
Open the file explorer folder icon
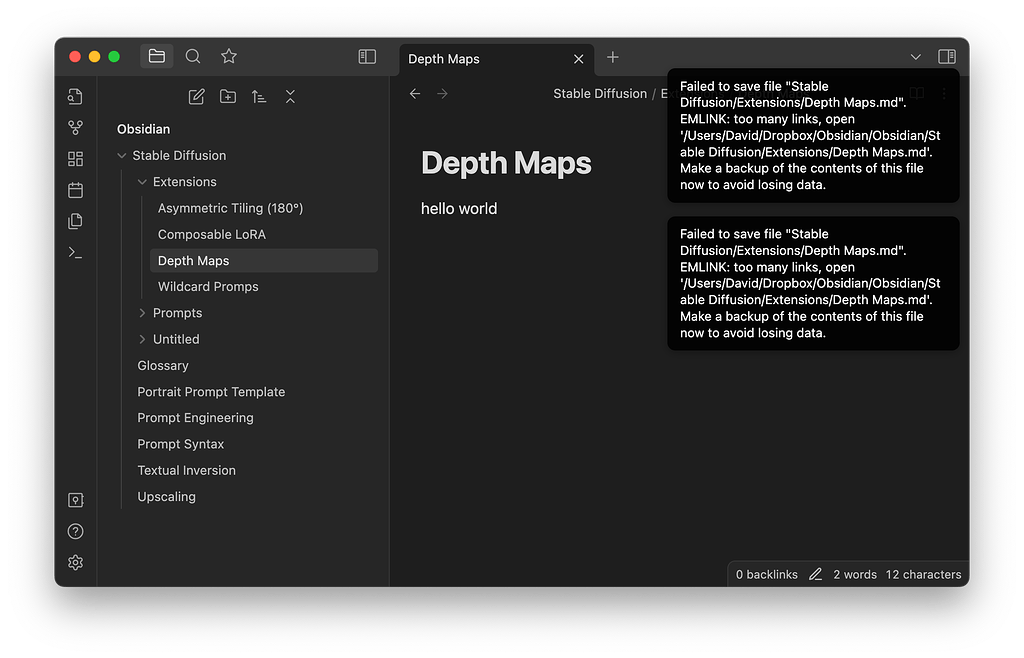click(x=157, y=56)
